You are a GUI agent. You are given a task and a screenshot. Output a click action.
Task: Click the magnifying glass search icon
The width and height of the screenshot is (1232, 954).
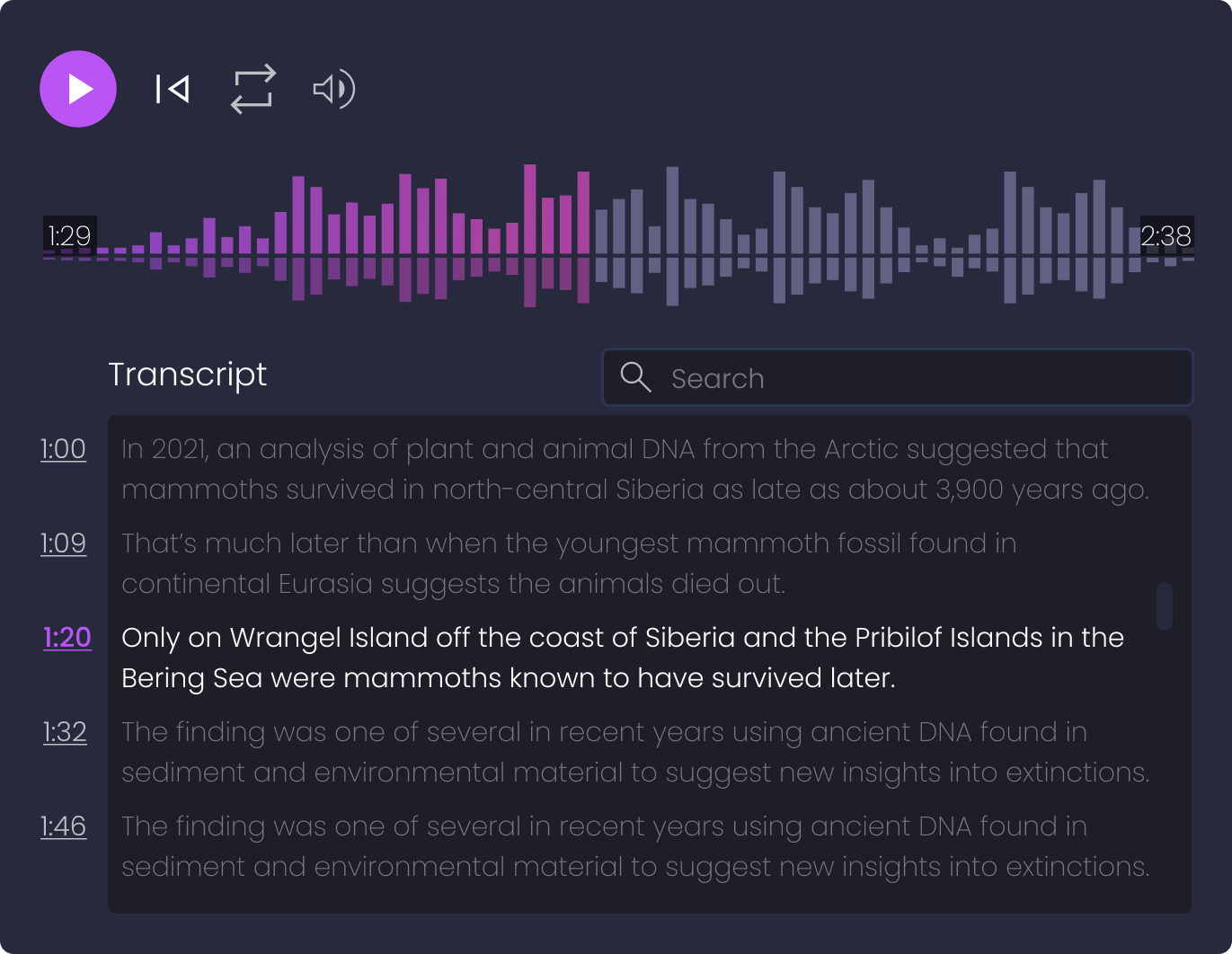[x=635, y=377]
